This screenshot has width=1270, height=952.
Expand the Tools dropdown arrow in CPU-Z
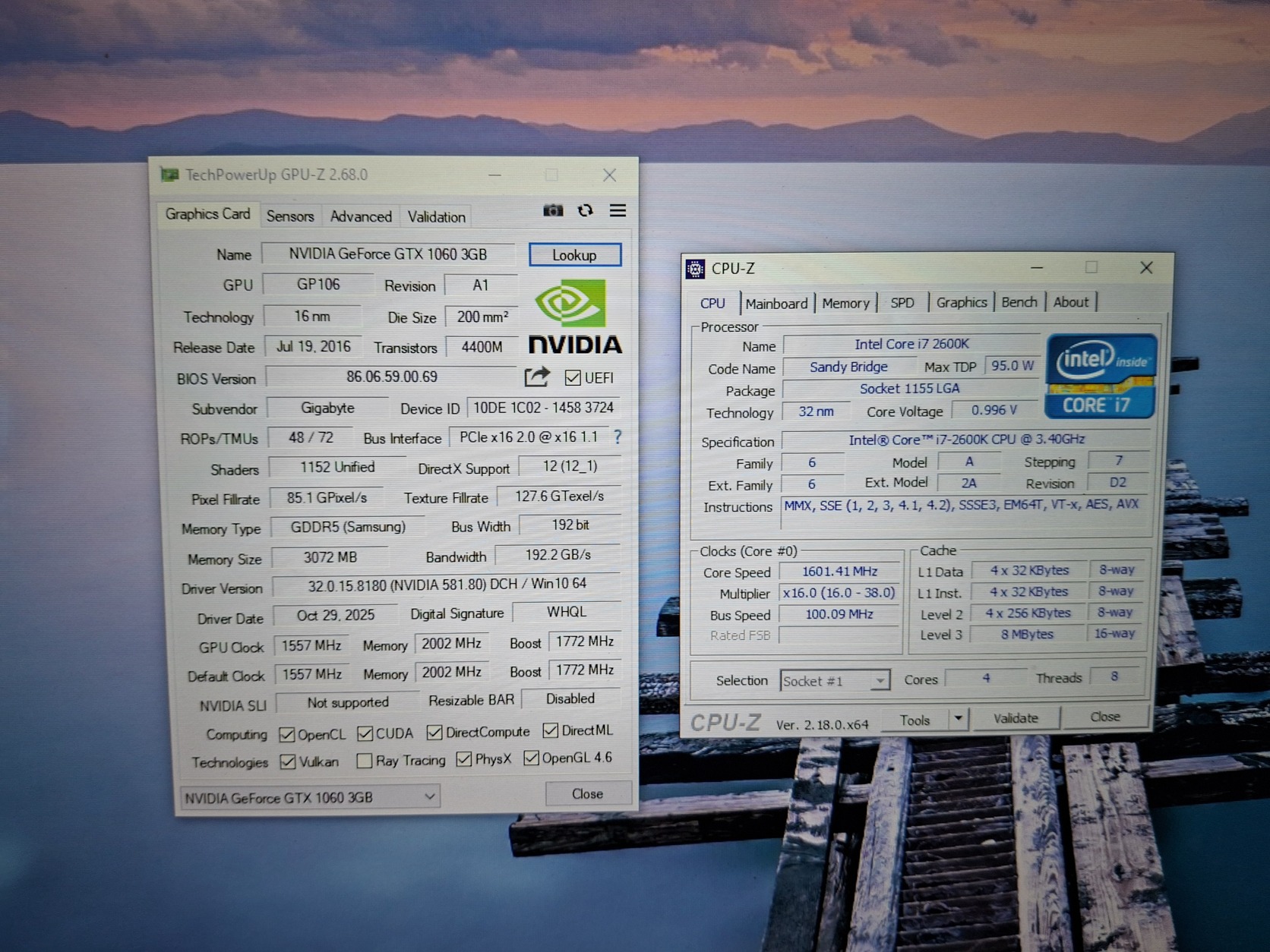point(959,718)
